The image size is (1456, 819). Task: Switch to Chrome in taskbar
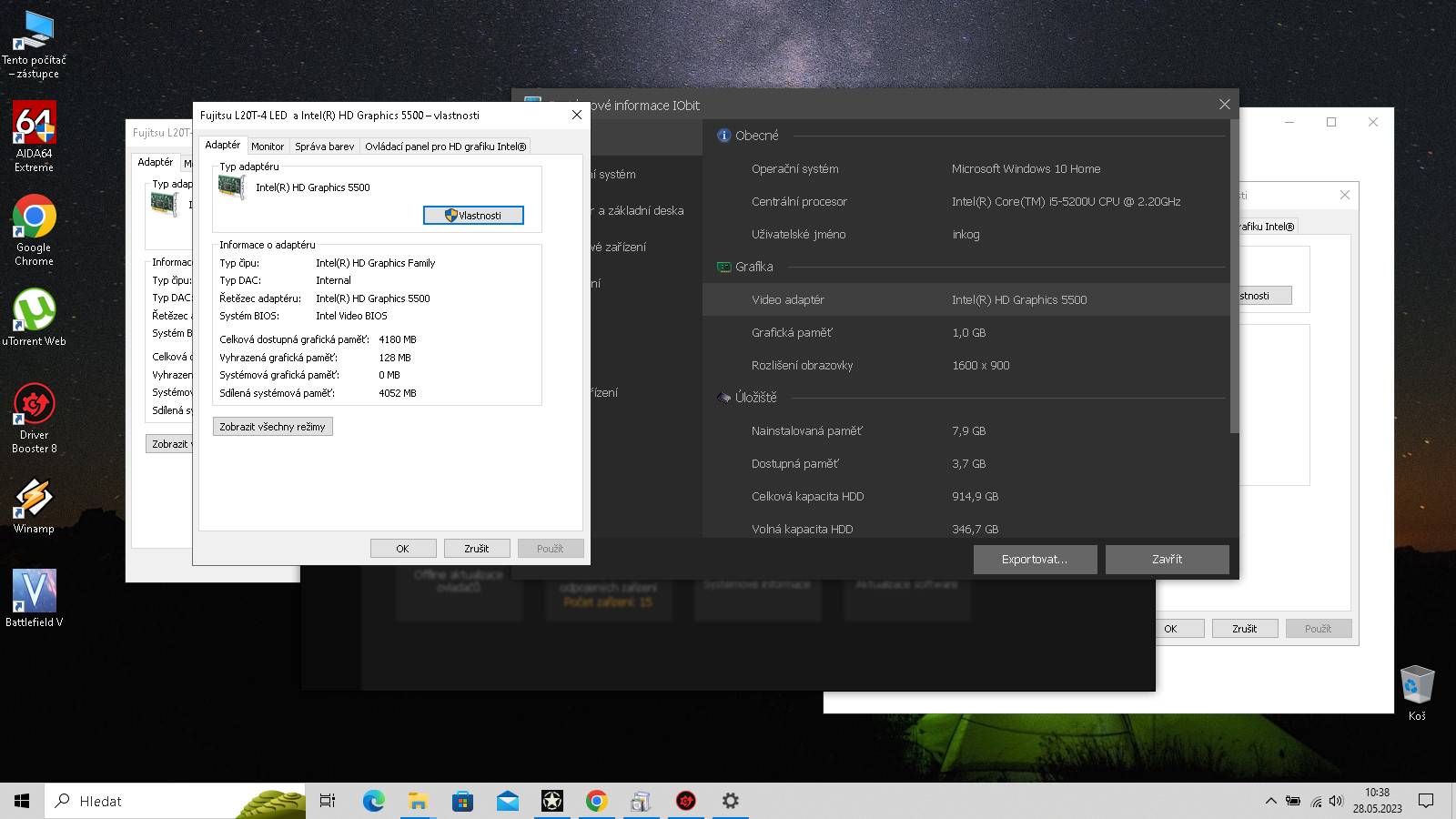pos(596,801)
